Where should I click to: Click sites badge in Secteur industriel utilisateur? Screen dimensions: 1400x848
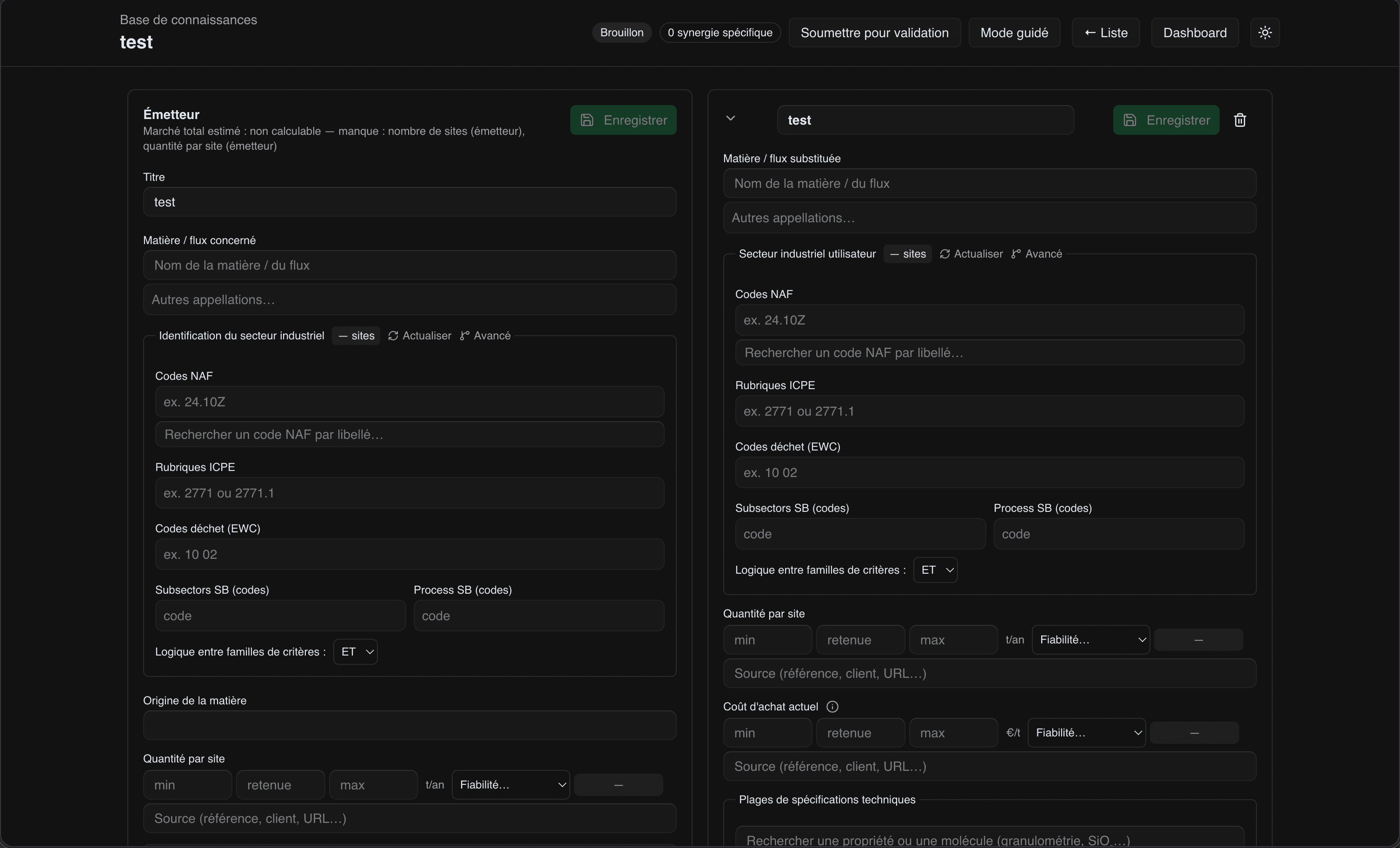(907, 254)
